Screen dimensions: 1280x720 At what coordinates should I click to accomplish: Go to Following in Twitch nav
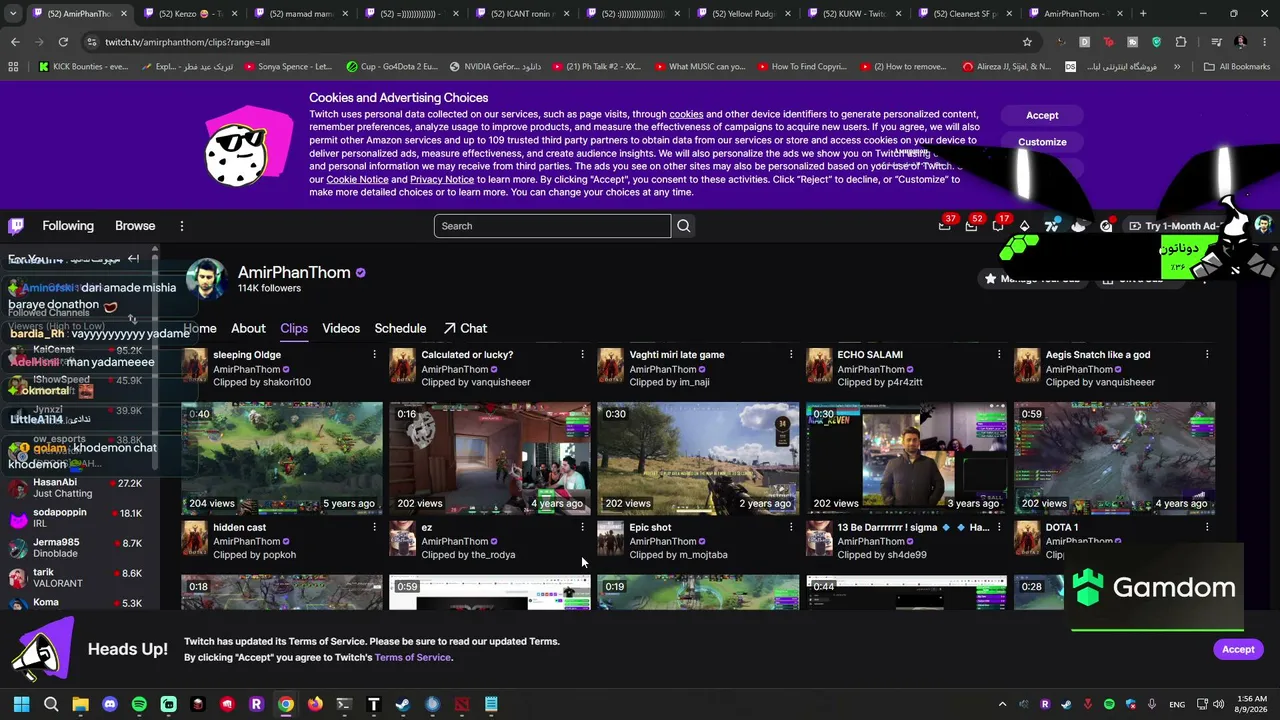[68, 226]
